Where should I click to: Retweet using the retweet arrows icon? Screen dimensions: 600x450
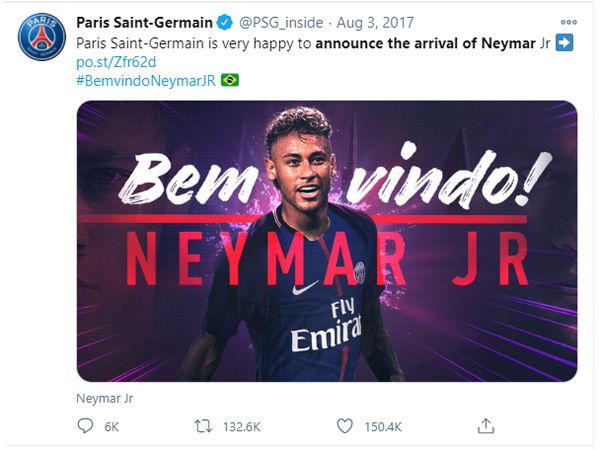tap(204, 426)
